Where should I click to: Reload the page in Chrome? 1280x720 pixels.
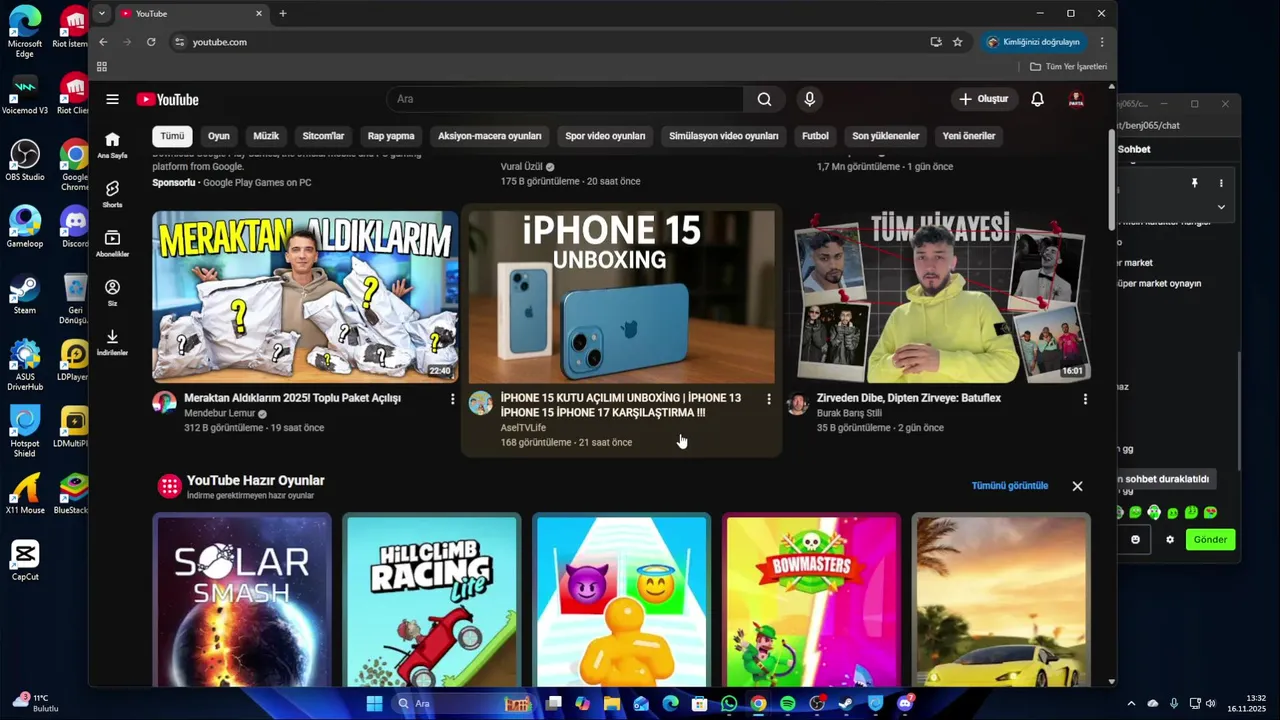pos(151,42)
